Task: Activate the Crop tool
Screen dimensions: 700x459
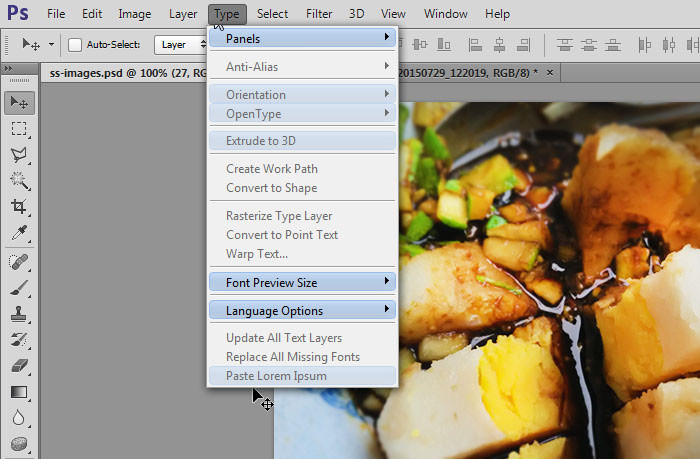Action: click(19, 207)
